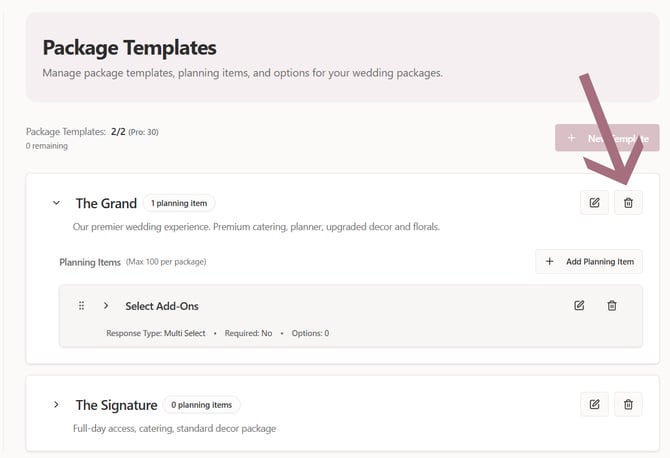
Task: Delete The Signature package template
Action: [x=628, y=404]
